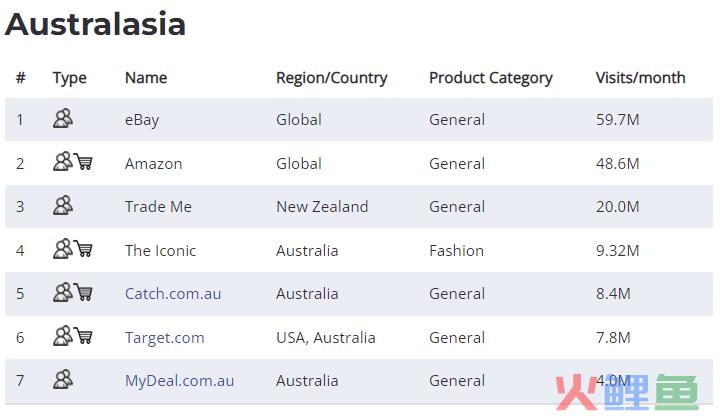This screenshot has height=416, width=723.
Task: Click the shopping cart icon in Catch.com.au row
Action: (x=83, y=292)
